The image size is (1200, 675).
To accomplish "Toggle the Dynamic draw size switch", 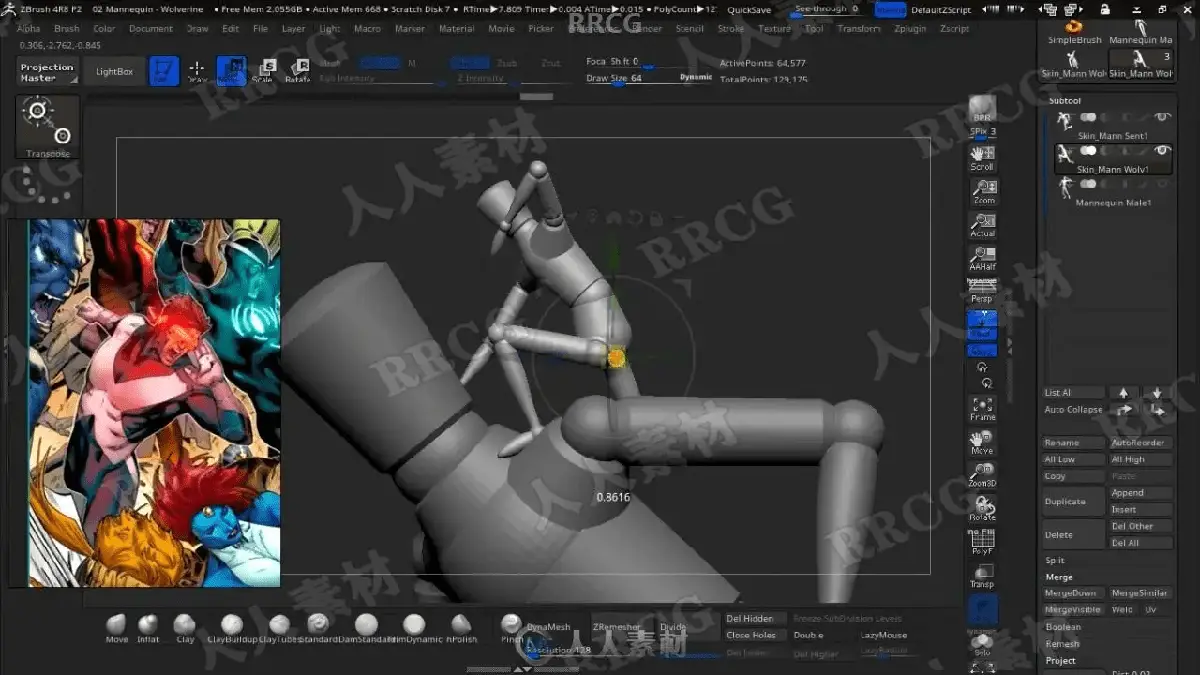I will 696,77.
